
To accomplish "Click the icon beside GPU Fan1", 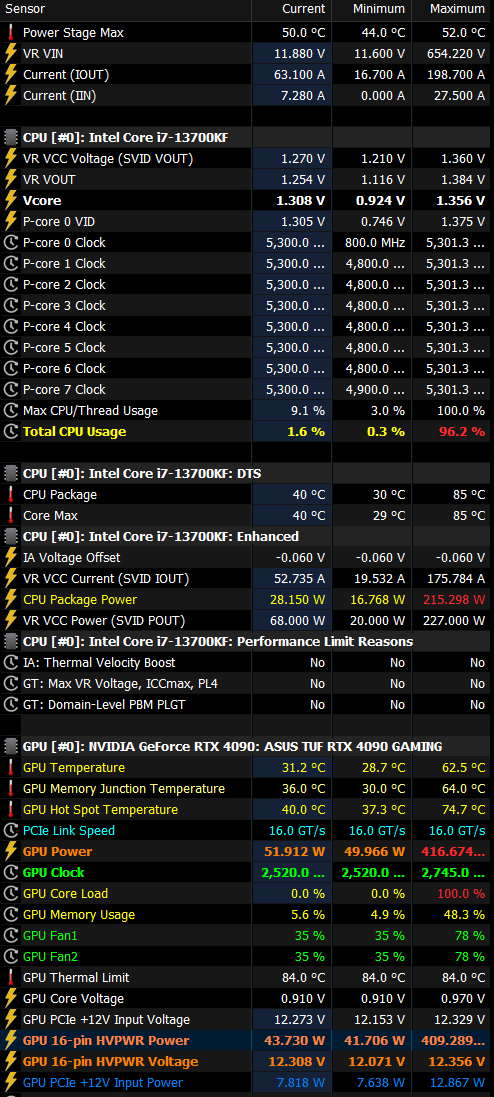I will pos(10,935).
